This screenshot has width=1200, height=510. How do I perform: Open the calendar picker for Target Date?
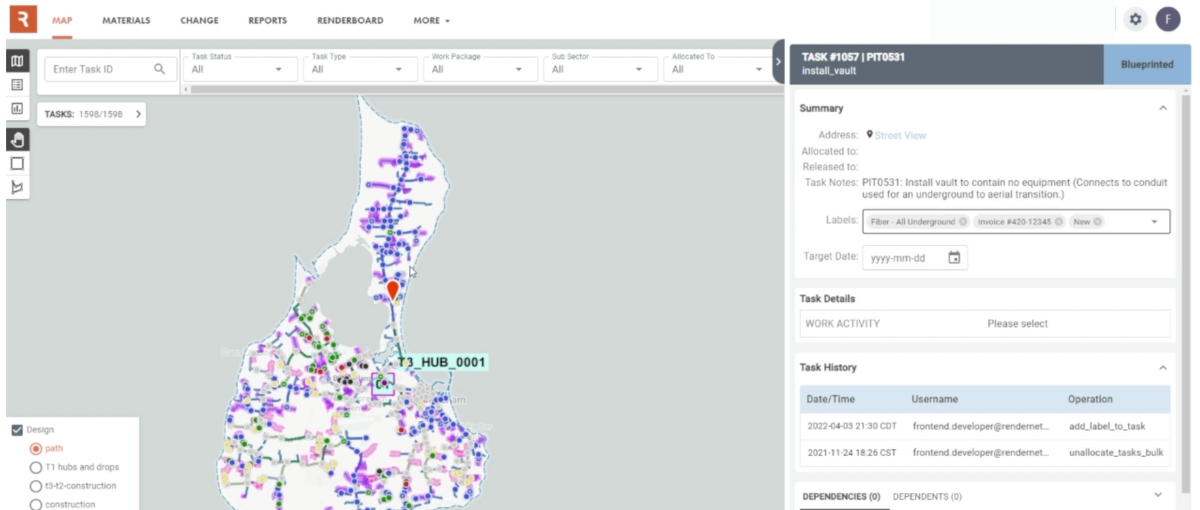[x=954, y=258]
